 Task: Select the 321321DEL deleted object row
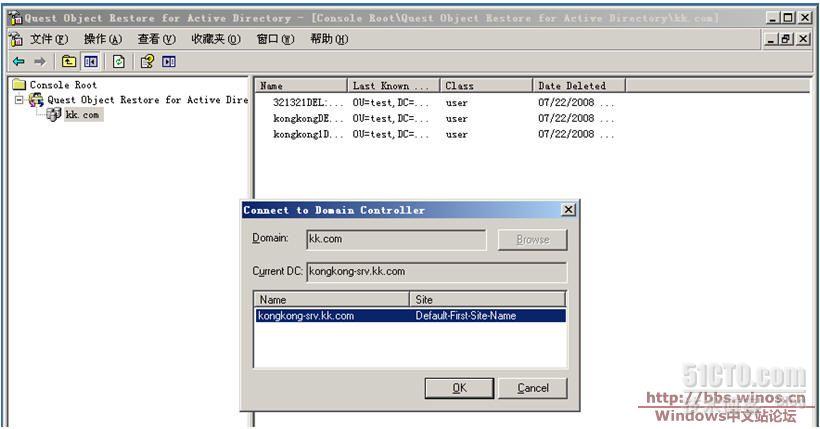[x=308, y=103]
